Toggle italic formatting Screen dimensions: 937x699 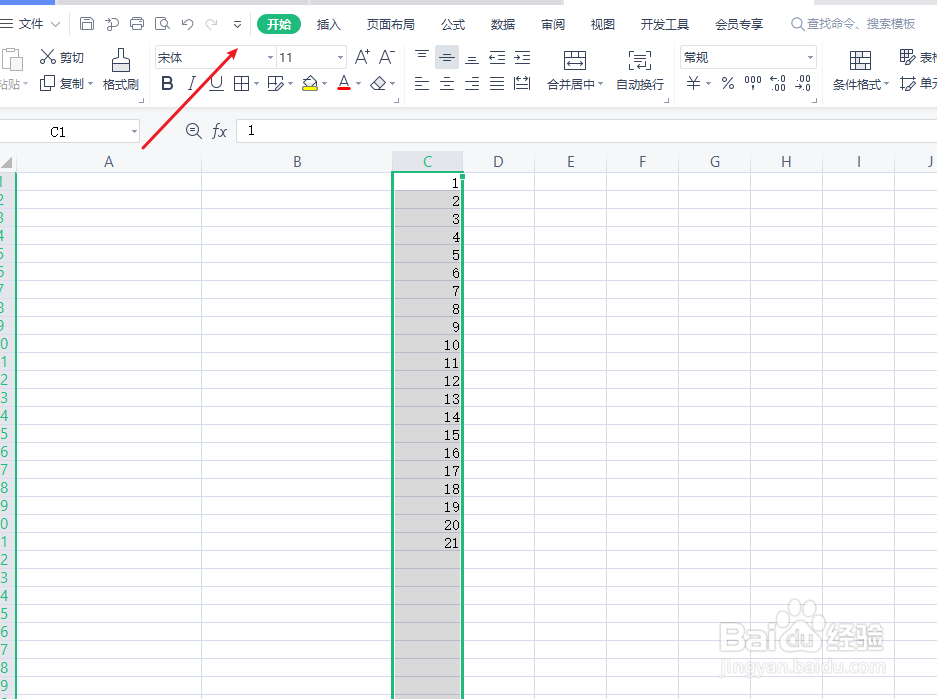pos(191,84)
